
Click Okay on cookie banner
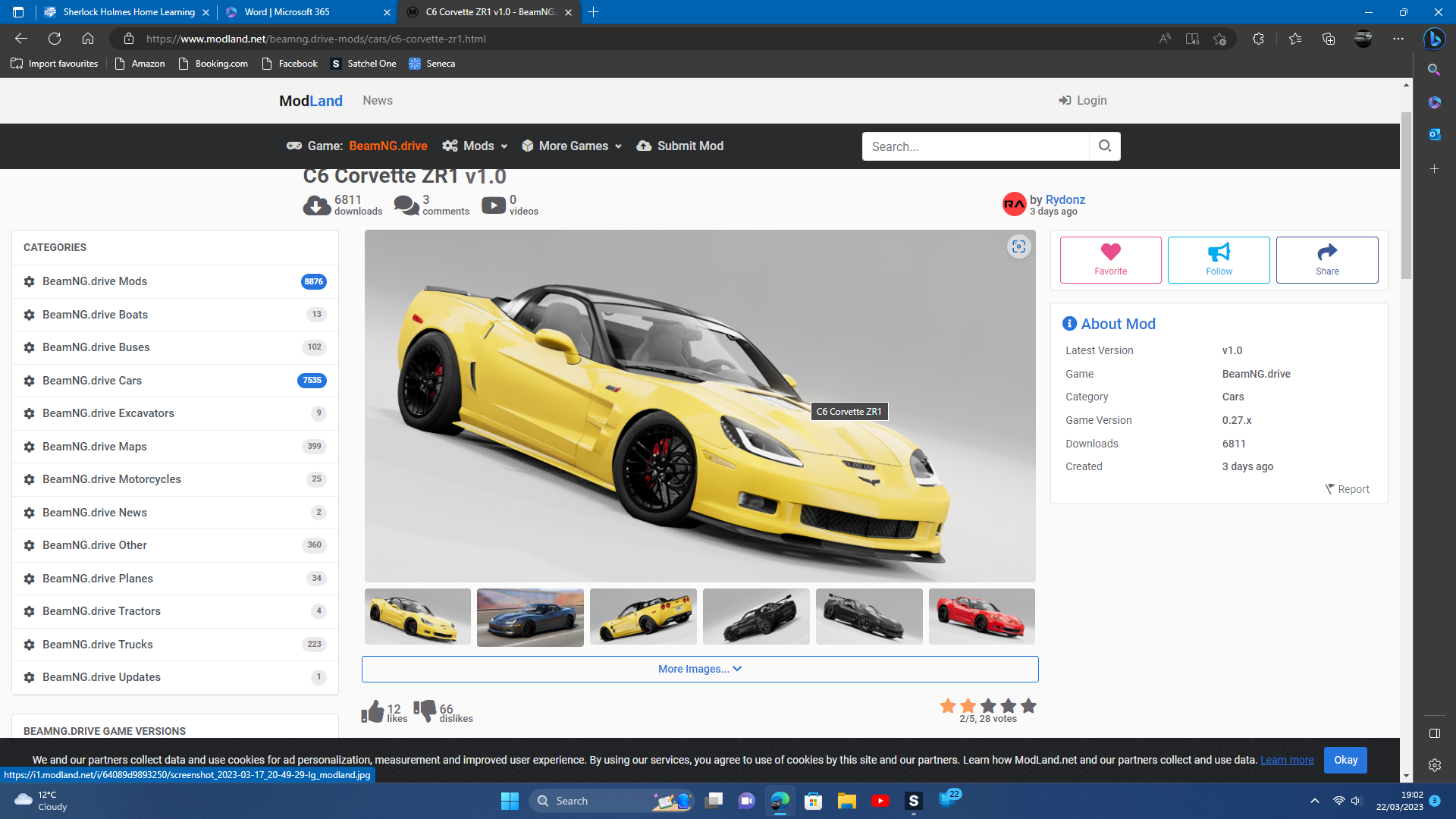1345,760
